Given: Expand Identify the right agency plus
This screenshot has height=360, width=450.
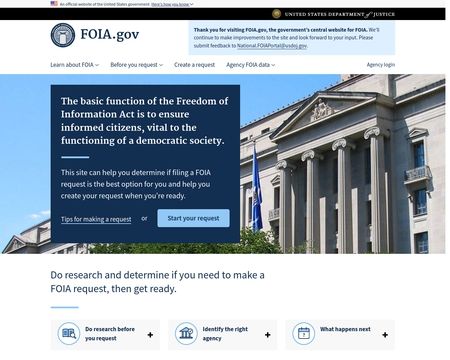Looking at the screenshot, I should (x=268, y=335).
